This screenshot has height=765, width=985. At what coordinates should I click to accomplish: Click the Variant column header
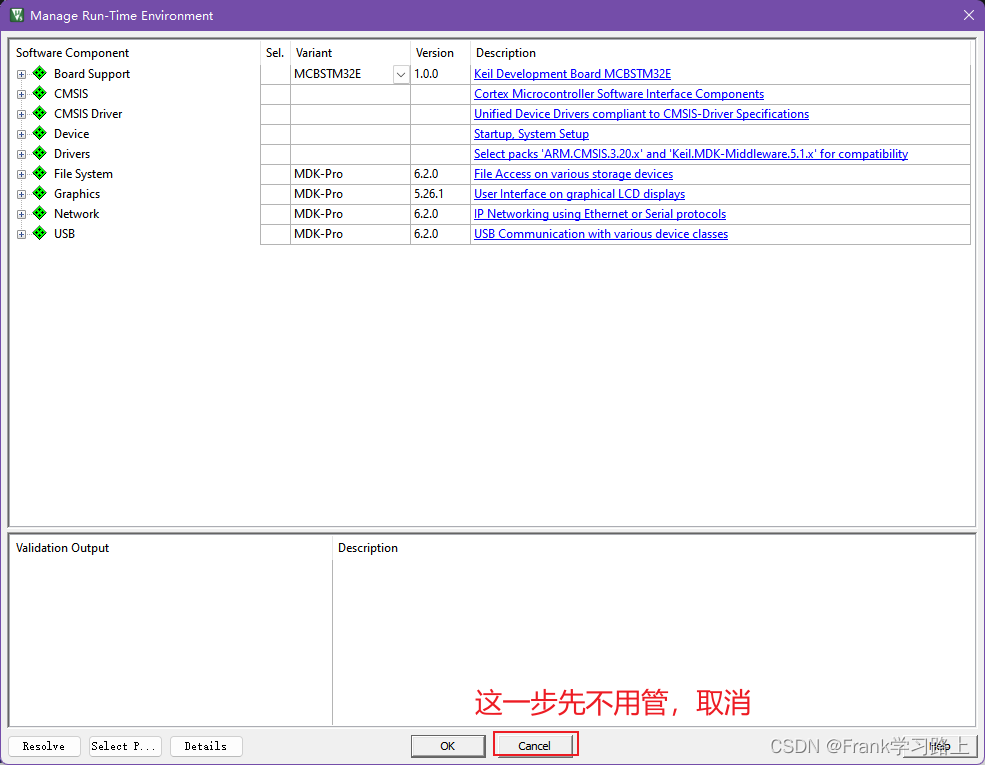click(x=313, y=53)
